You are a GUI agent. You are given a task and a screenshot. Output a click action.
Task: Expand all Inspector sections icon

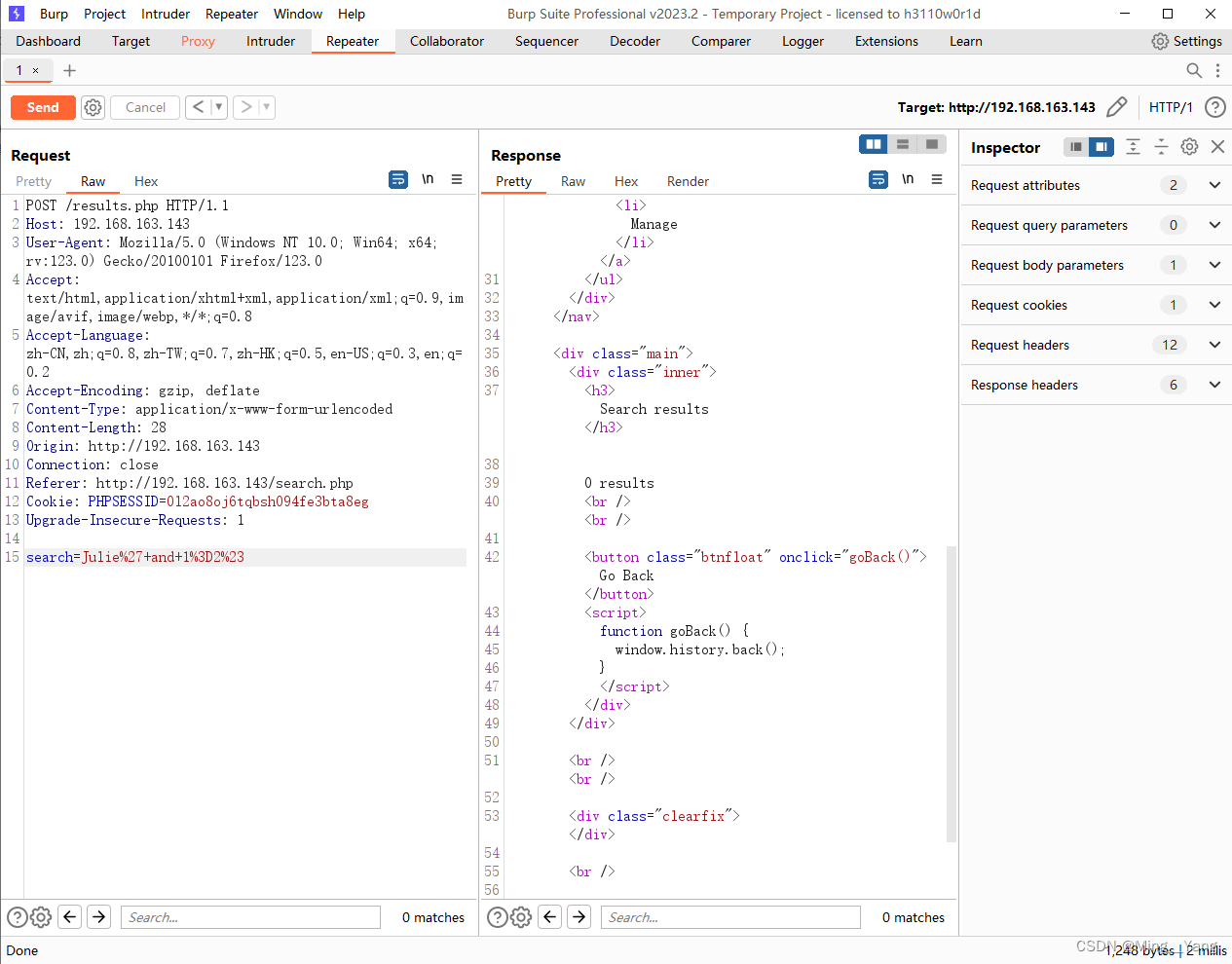pyautogui.click(x=1133, y=147)
